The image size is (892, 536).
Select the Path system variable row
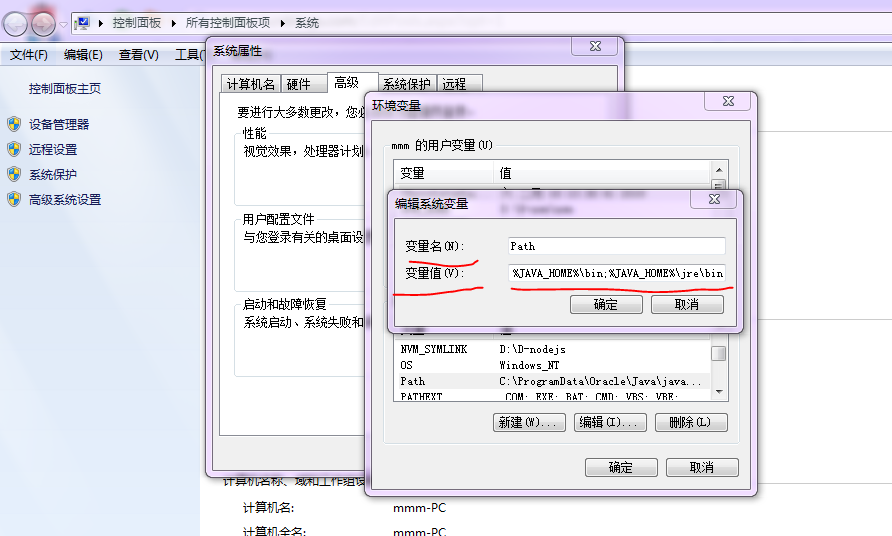[x=552, y=381]
